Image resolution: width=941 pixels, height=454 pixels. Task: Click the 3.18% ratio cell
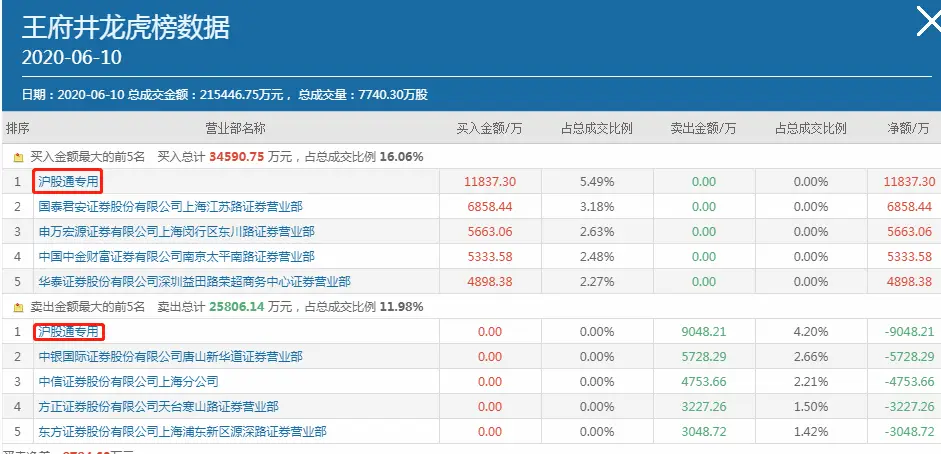click(x=597, y=207)
